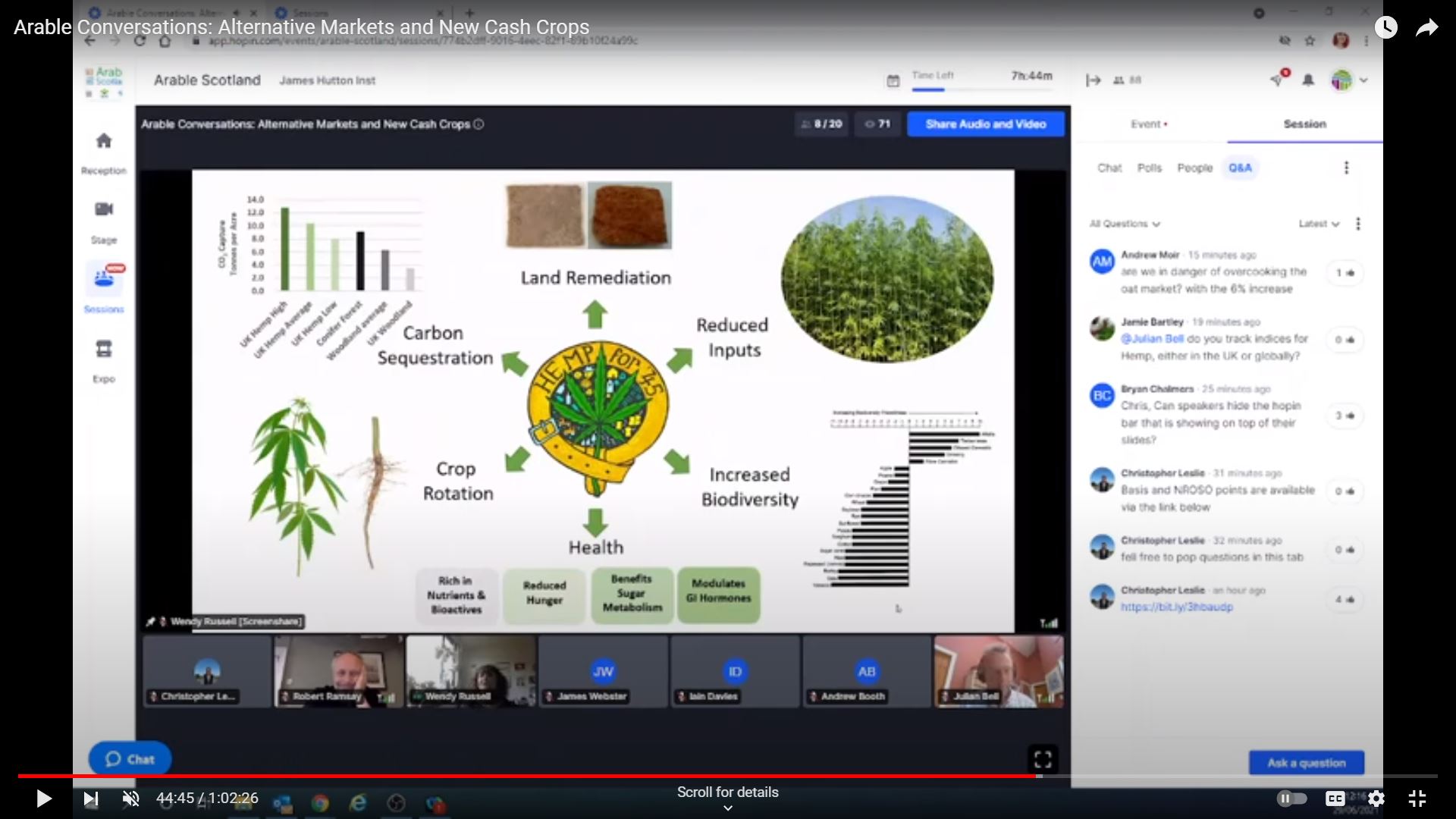1456x819 pixels.
Task: Expand Latest sort dropdown
Action: tap(1319, 224)
